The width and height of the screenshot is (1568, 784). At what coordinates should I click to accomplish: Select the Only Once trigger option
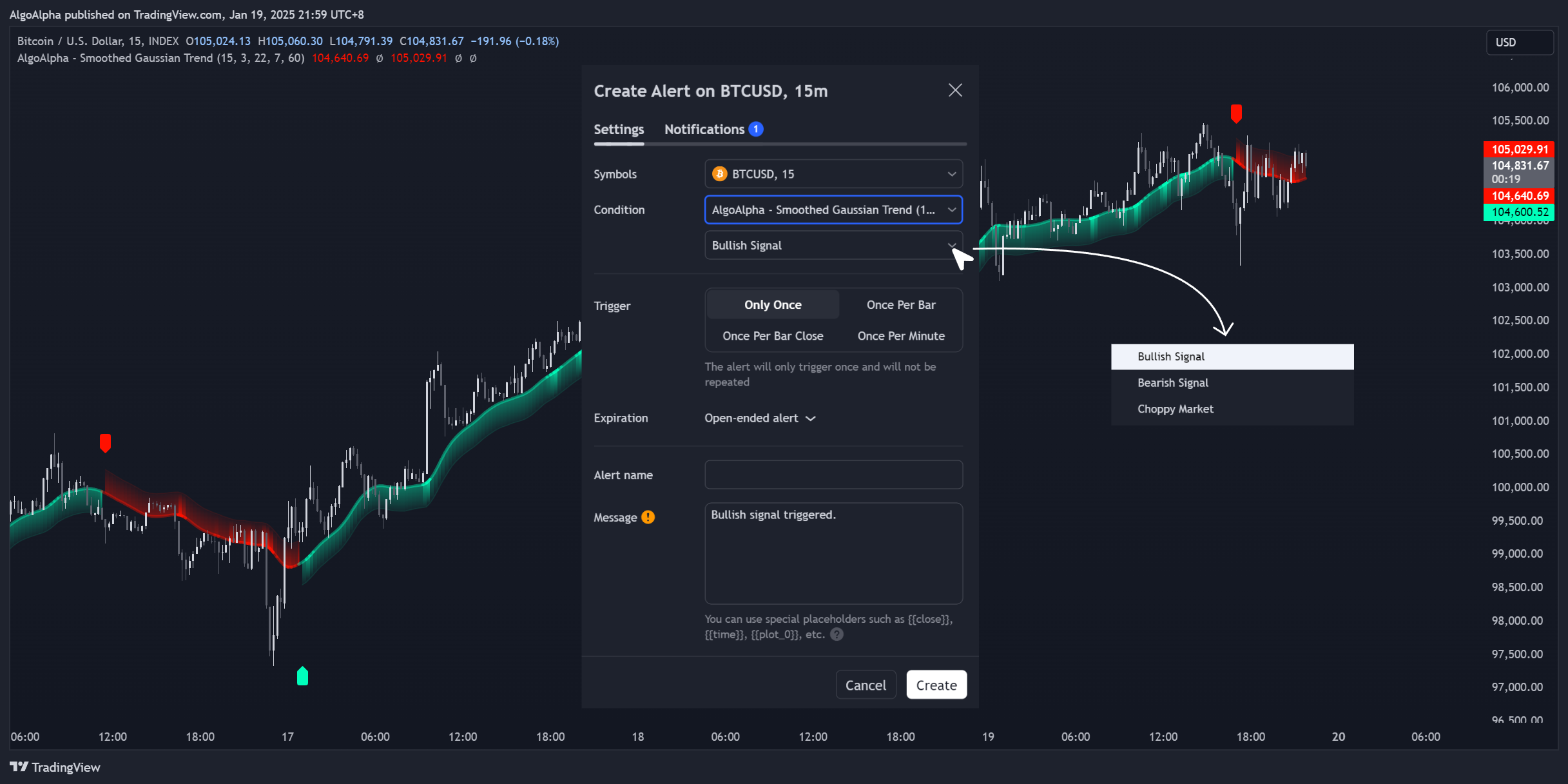tap(773, 305)
